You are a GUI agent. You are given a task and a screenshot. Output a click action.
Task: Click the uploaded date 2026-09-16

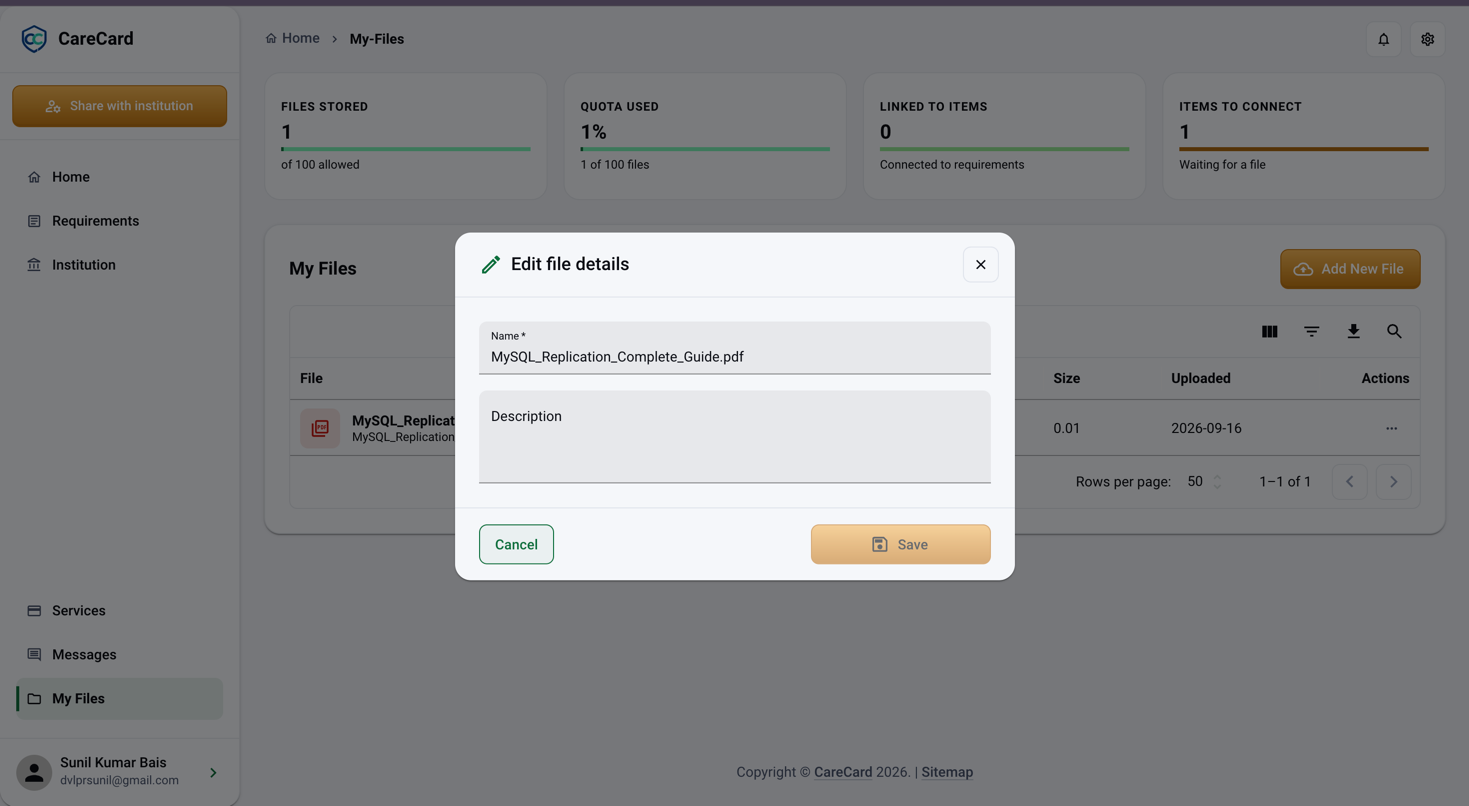pos(1206,428)
